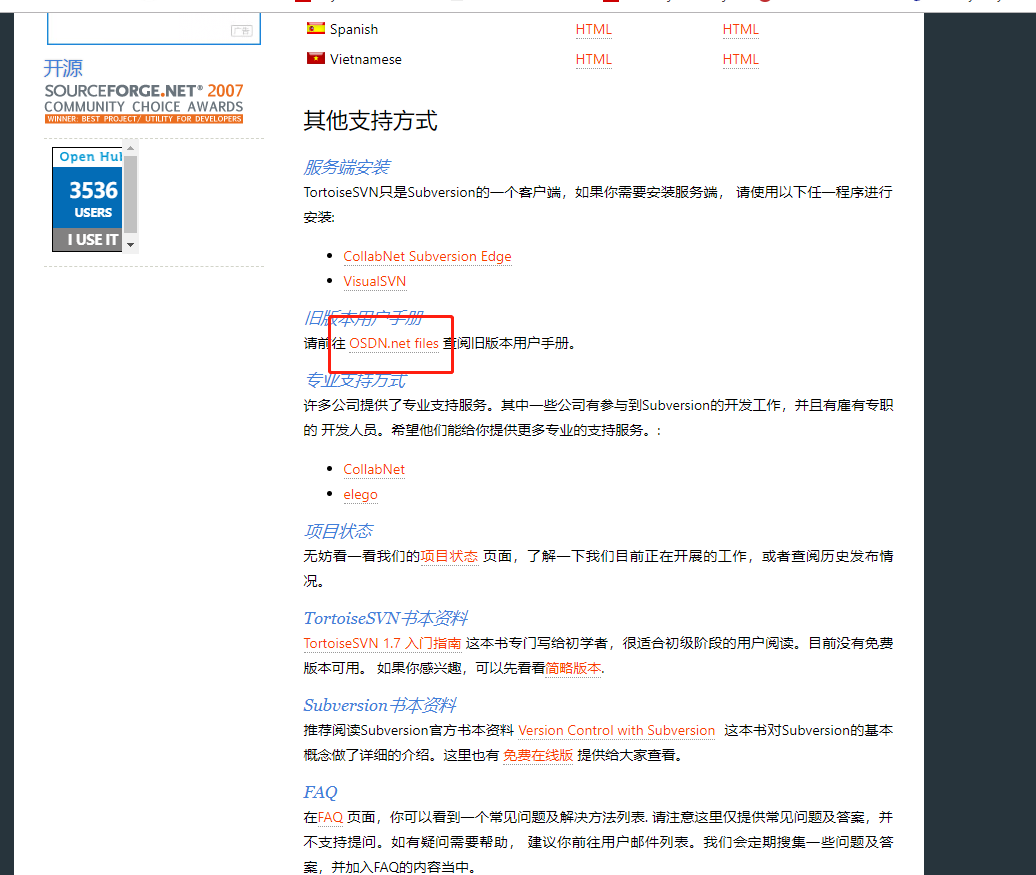Image resolution: width=1036 pixels, height=875 pixels.
Task: Open the 项目状态 page link
Action: click(x=449, y=556)
